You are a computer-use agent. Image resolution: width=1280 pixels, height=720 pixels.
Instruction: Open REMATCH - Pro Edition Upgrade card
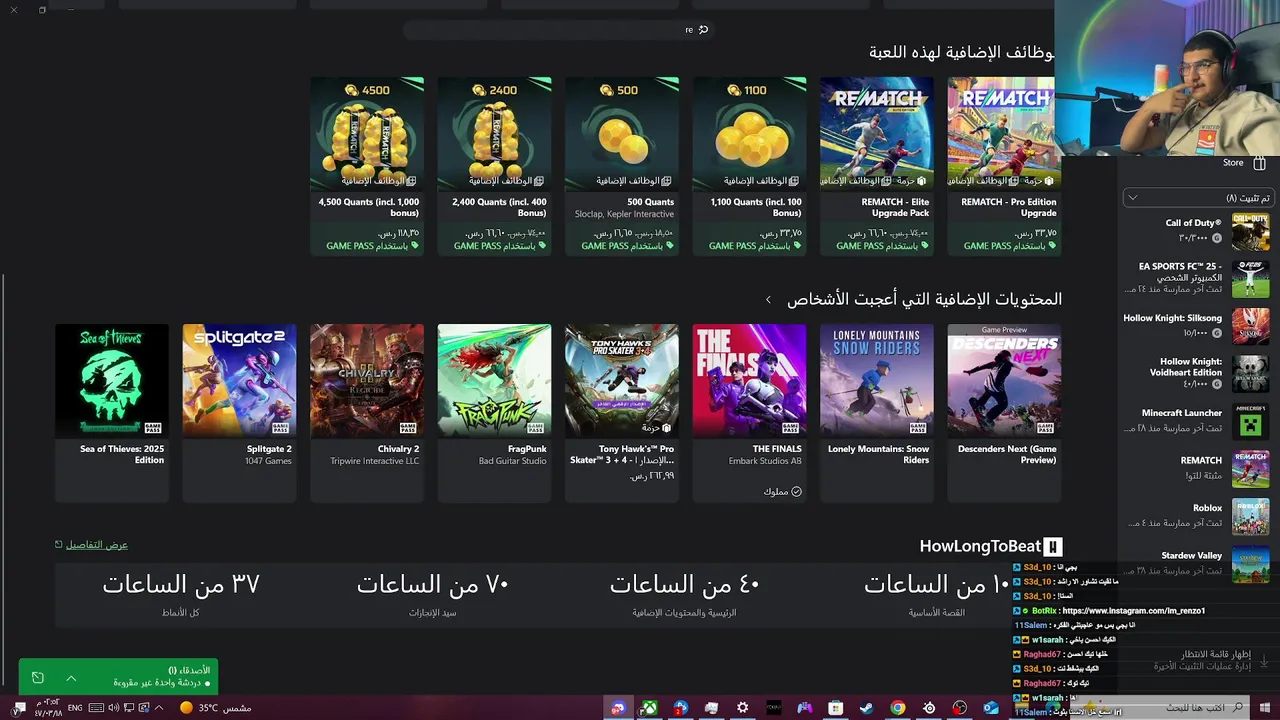pos(1004,166)
